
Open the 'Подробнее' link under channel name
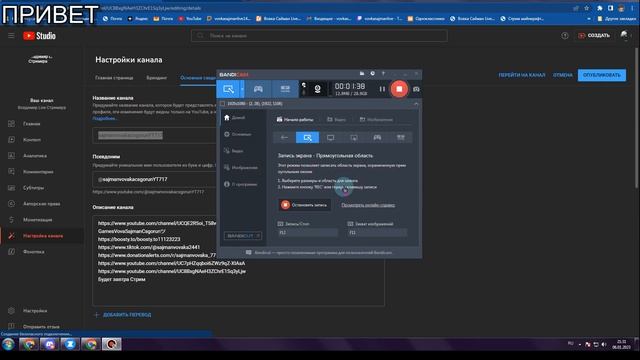click(x=104, y=118)
